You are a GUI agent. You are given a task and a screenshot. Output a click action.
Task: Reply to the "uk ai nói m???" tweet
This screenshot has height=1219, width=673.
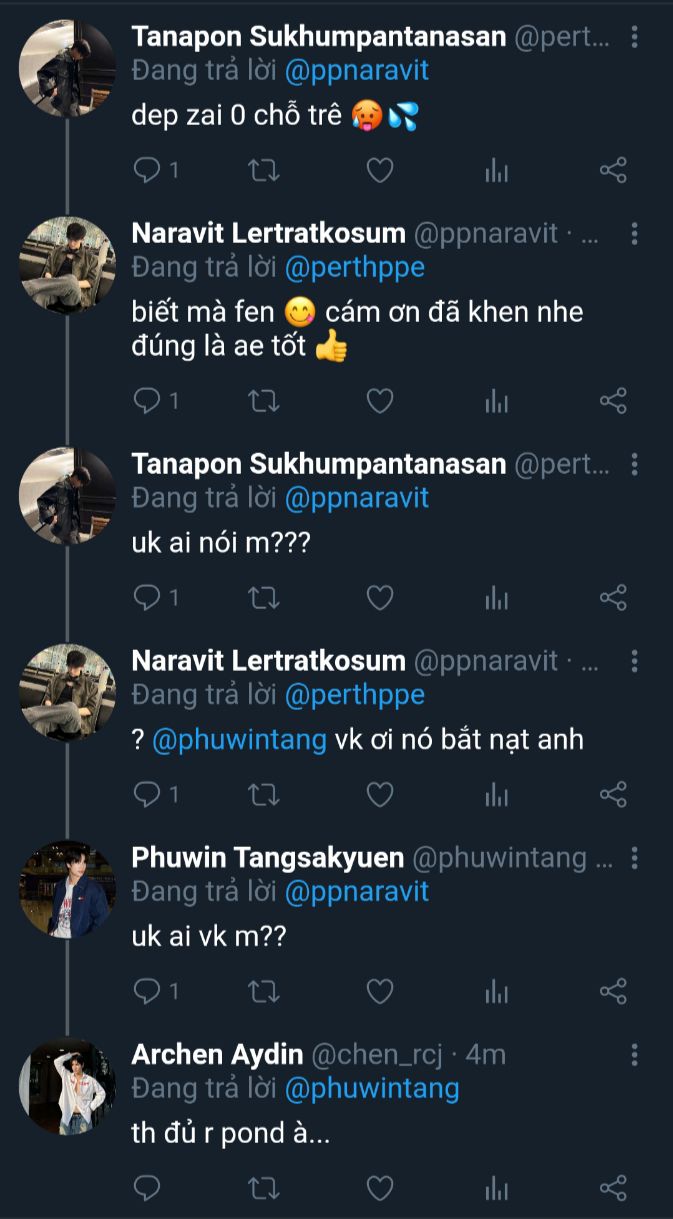pyautogui.click(x=147, y=598)
